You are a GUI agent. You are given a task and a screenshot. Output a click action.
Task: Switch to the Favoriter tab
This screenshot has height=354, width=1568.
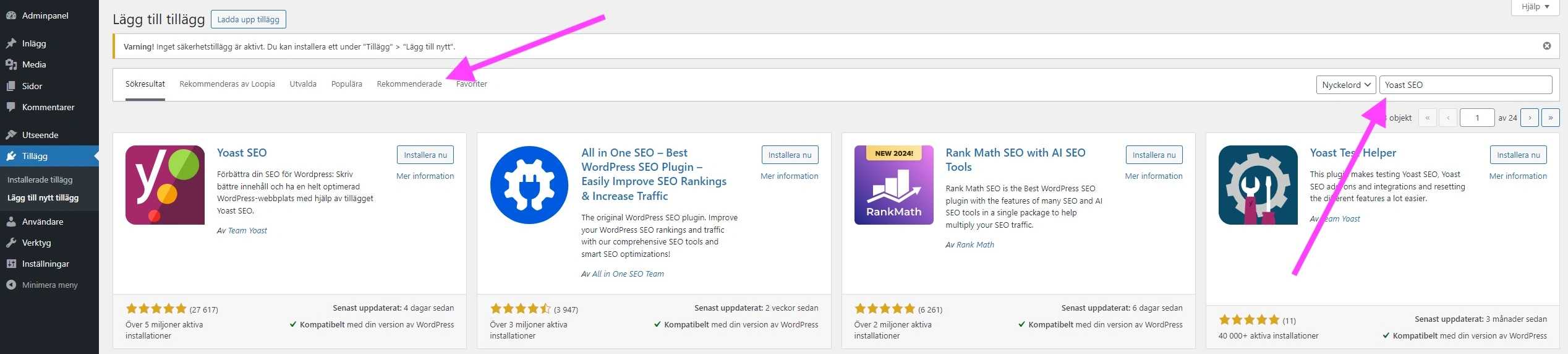click(472, 84)
